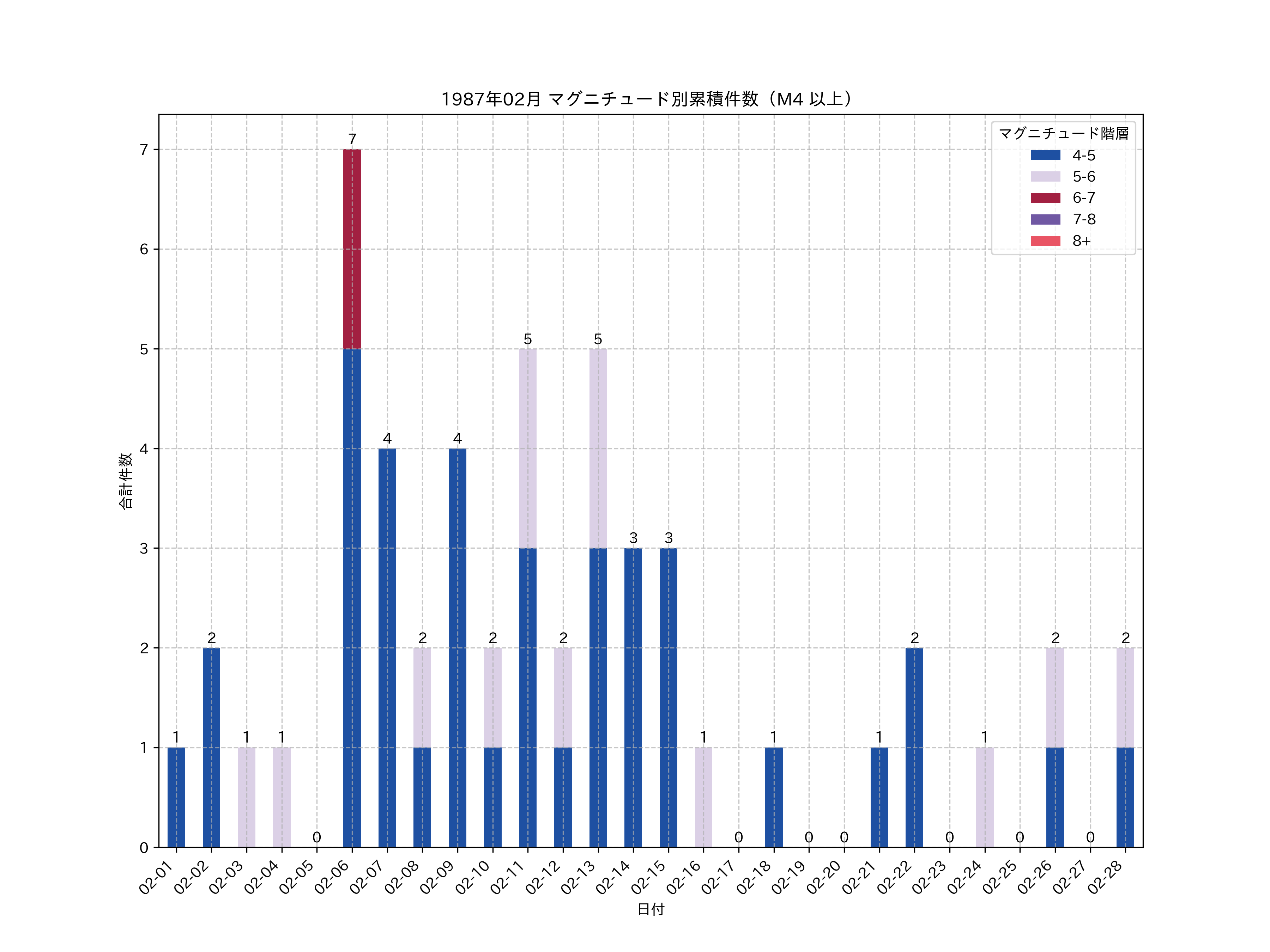Click the x-axis tick label 02-01

(156, 877)
